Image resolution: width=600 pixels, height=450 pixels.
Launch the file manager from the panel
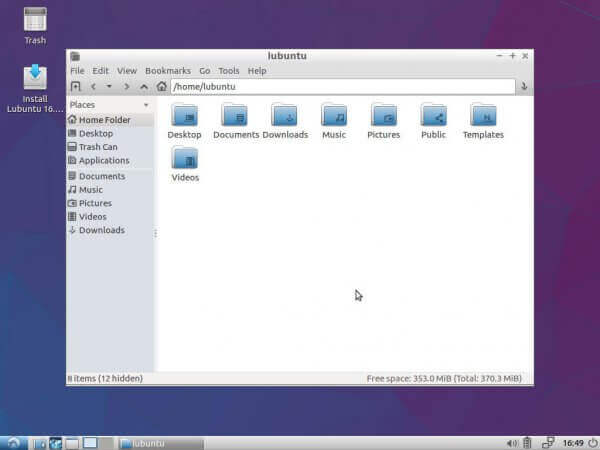pyautogui.click(x=39, y=443)
